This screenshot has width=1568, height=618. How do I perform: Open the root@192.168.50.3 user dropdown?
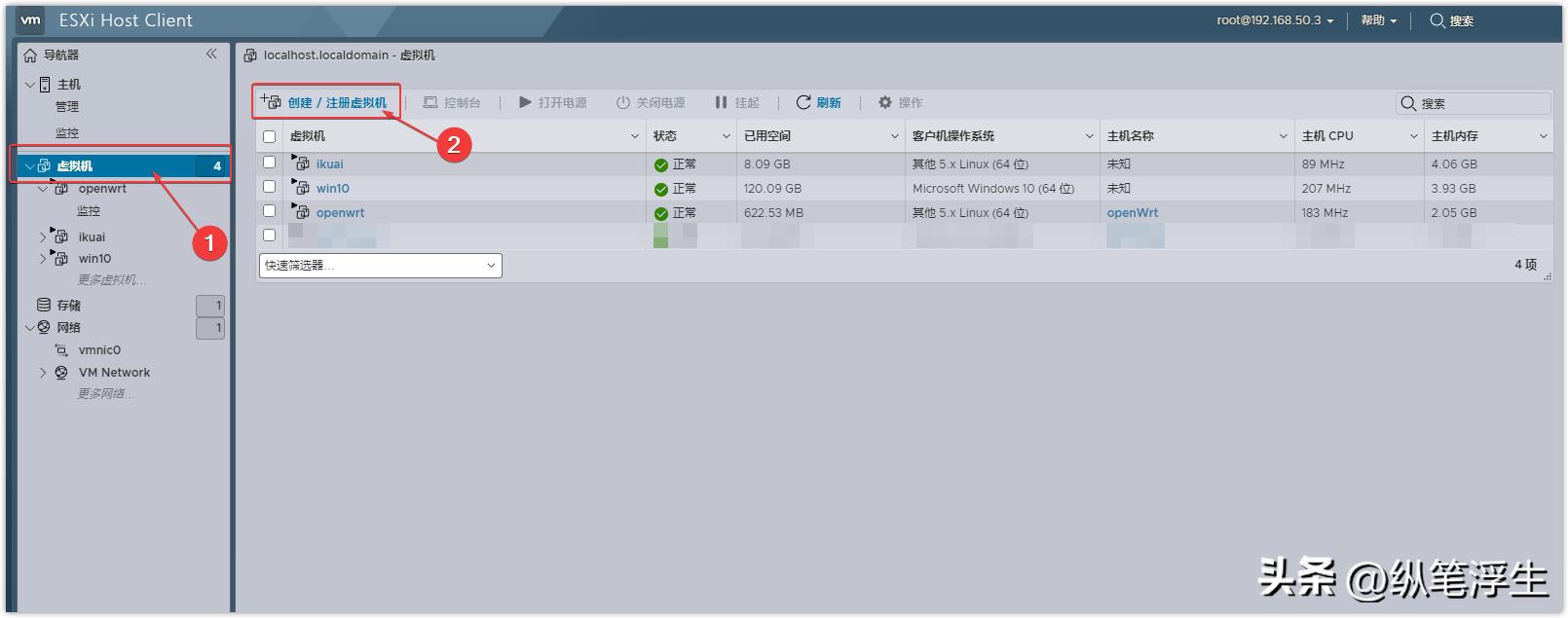pos(1275,20)
